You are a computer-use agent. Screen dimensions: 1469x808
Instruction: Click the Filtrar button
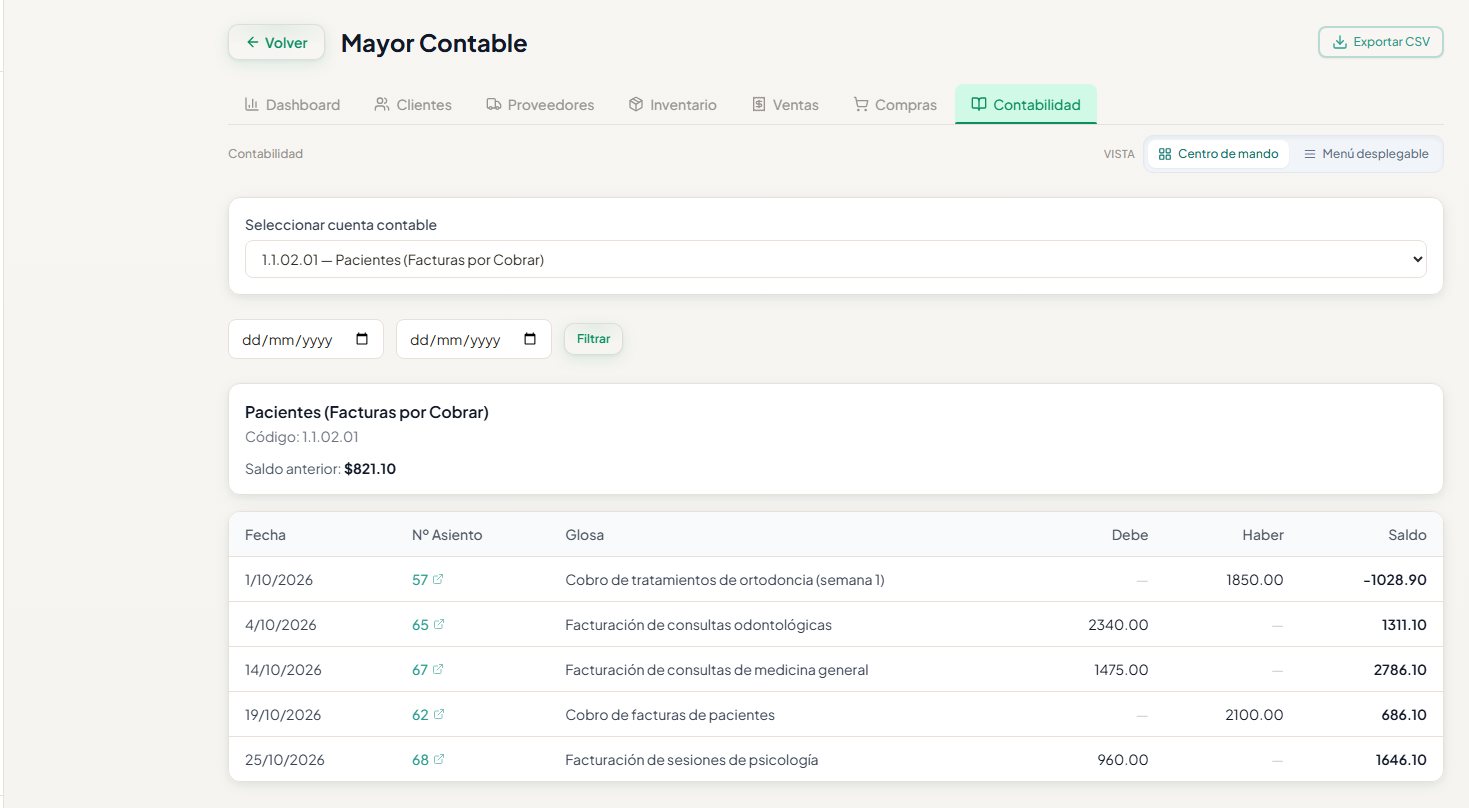pyautogui.click(x=593, y=339)
